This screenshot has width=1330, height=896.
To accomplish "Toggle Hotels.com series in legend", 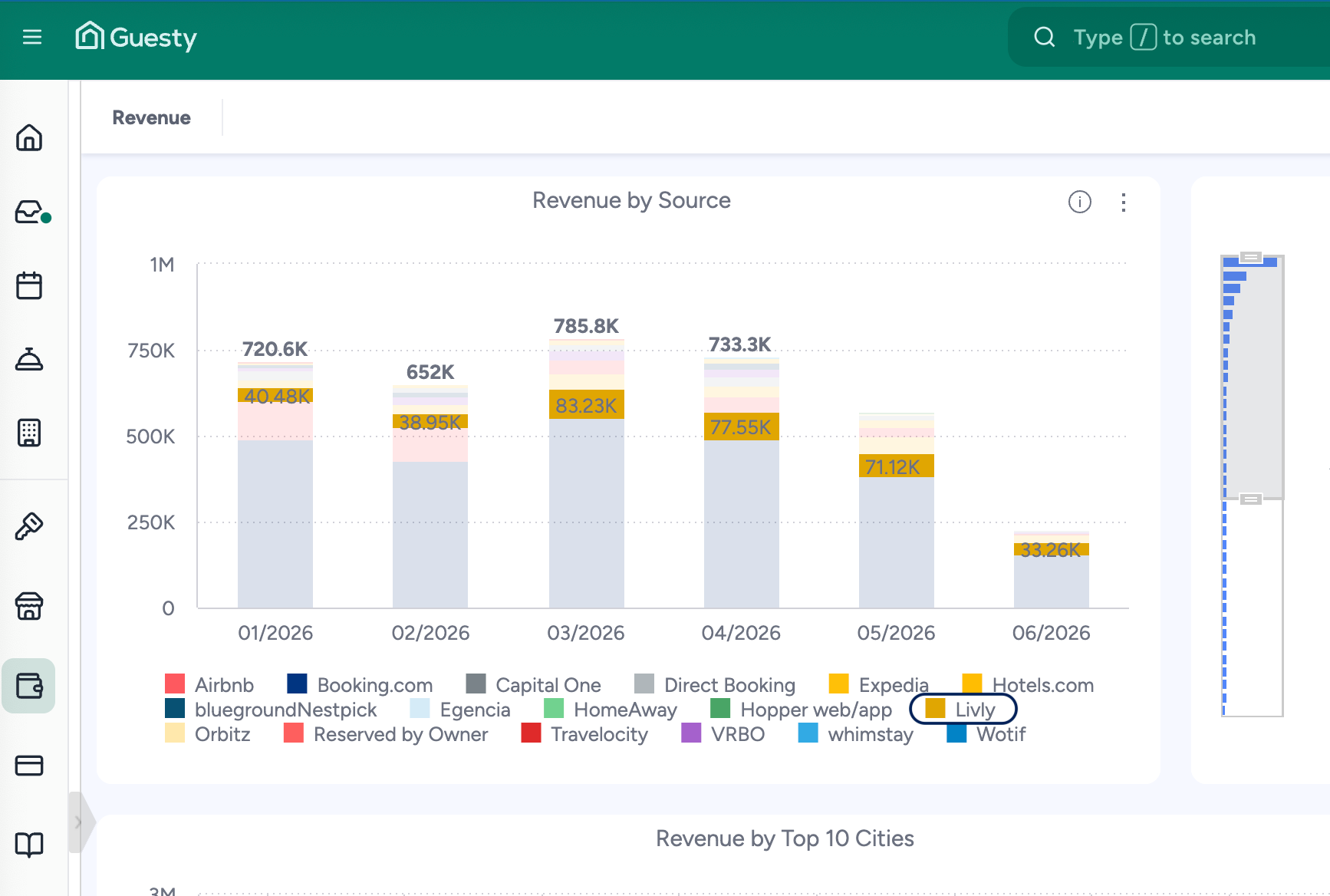I will pos(1029,684).
